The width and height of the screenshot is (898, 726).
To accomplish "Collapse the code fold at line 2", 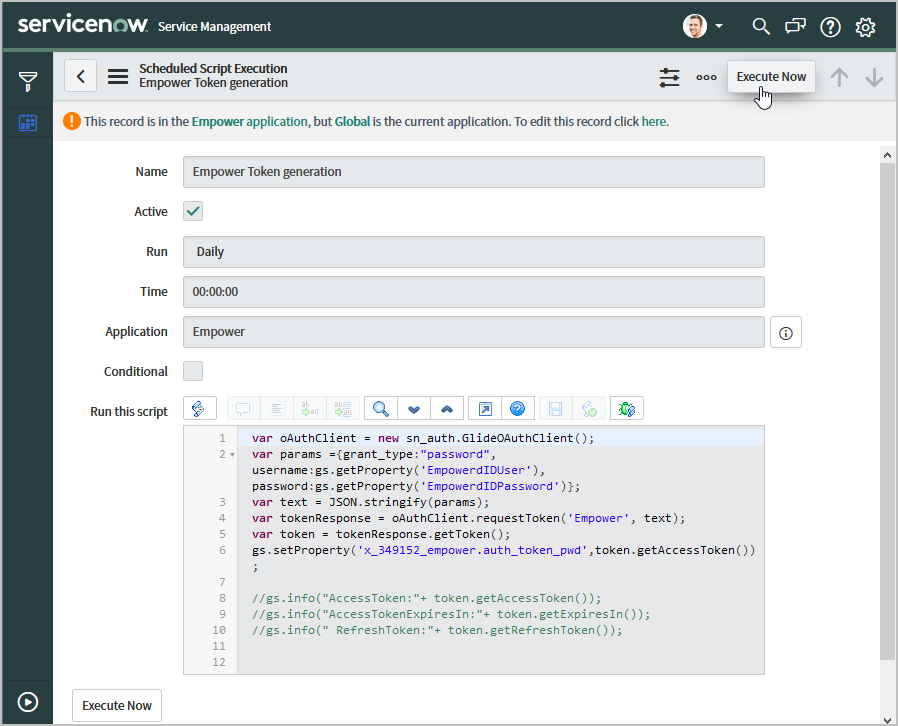I will [x=232, y=455].
